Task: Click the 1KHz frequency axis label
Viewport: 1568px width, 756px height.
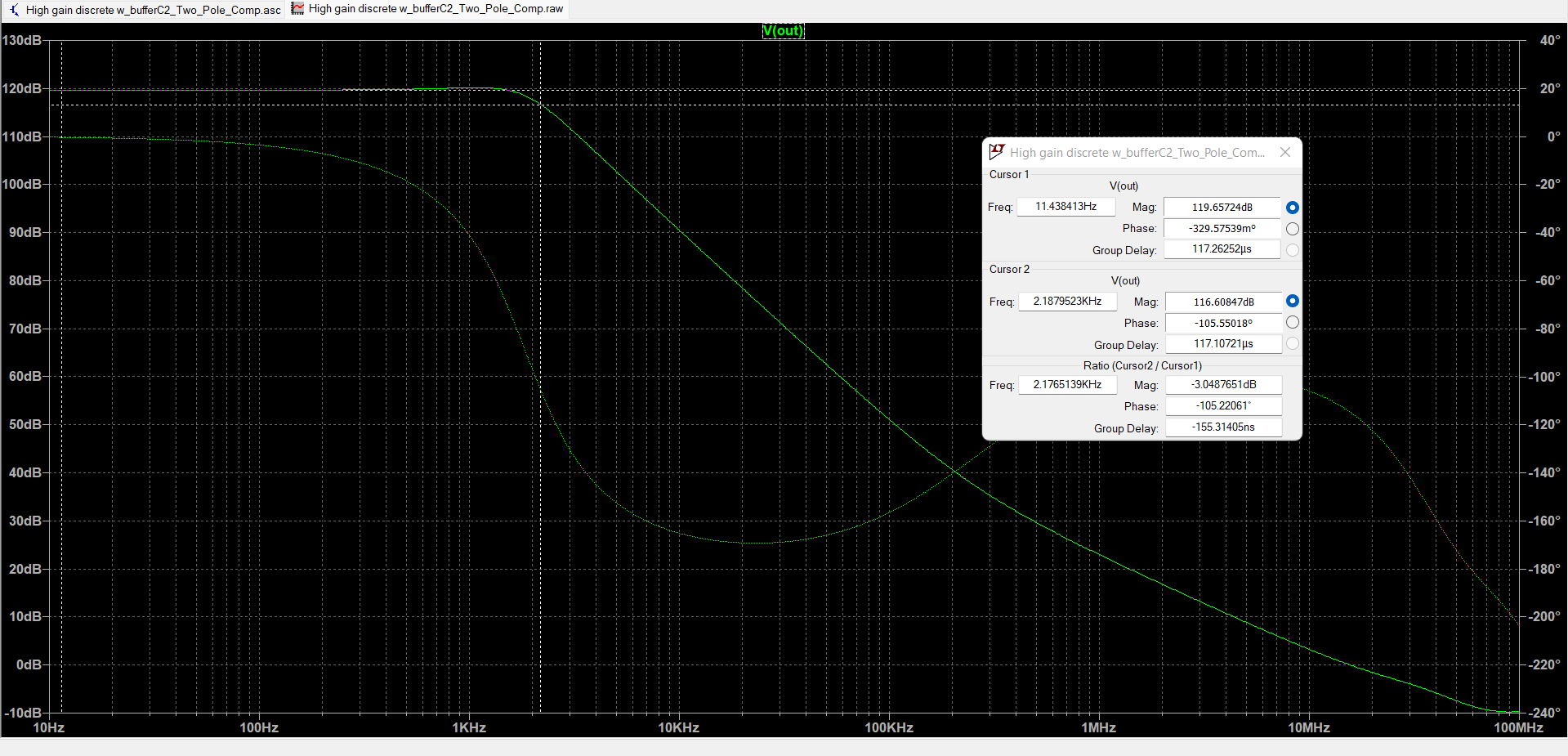Action: (x=469, y=727)
